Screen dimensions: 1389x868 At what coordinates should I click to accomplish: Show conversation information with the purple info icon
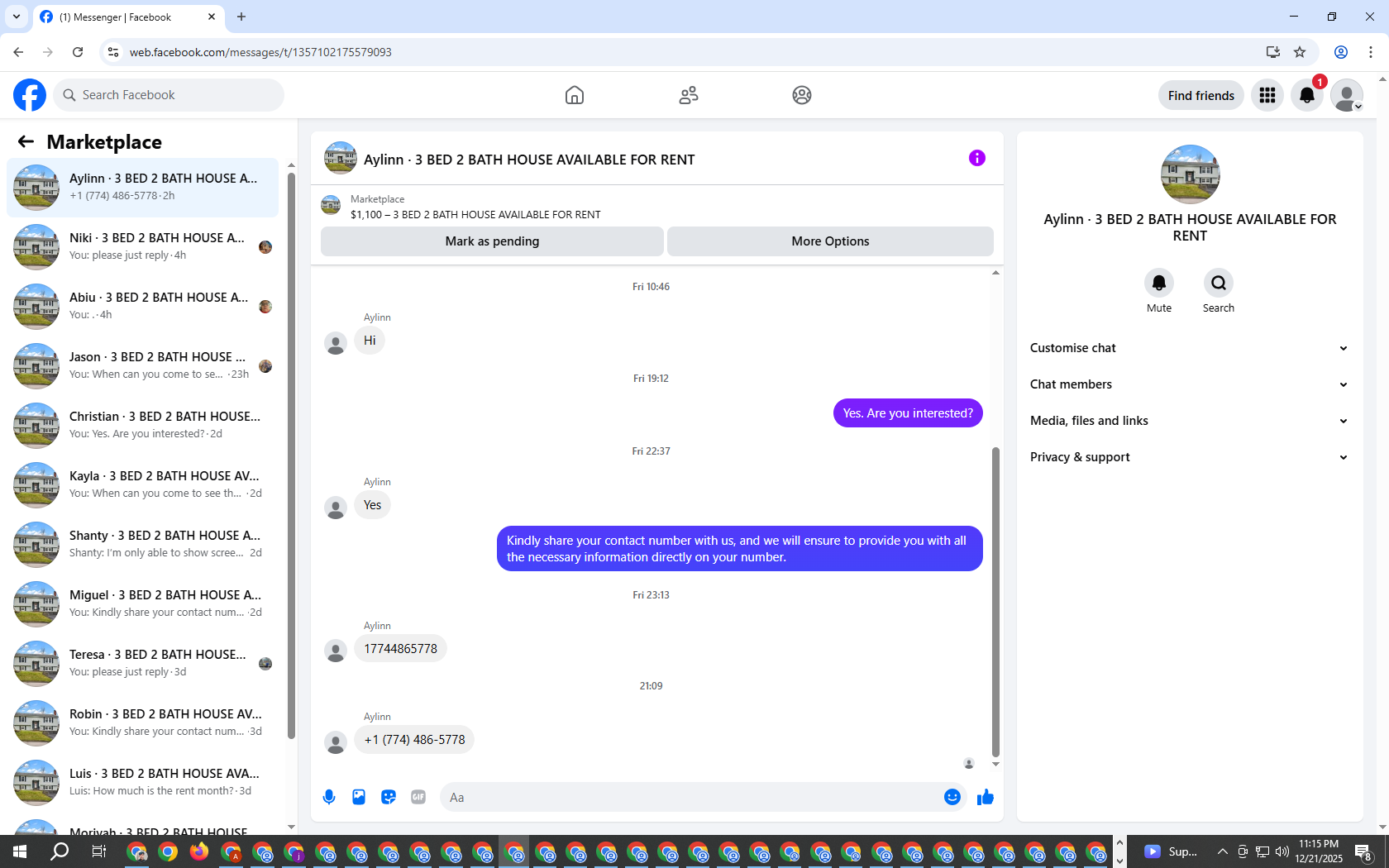click(x=977, y=158)
